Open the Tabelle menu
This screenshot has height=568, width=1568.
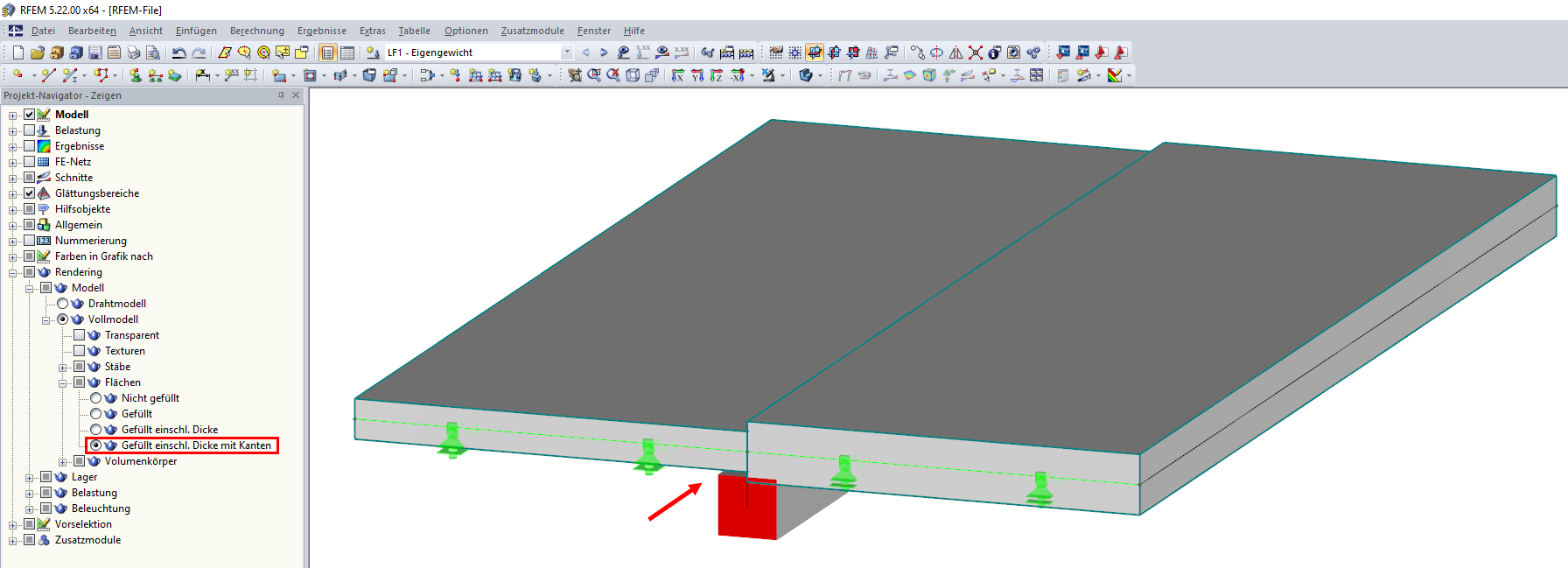(415, 31)
